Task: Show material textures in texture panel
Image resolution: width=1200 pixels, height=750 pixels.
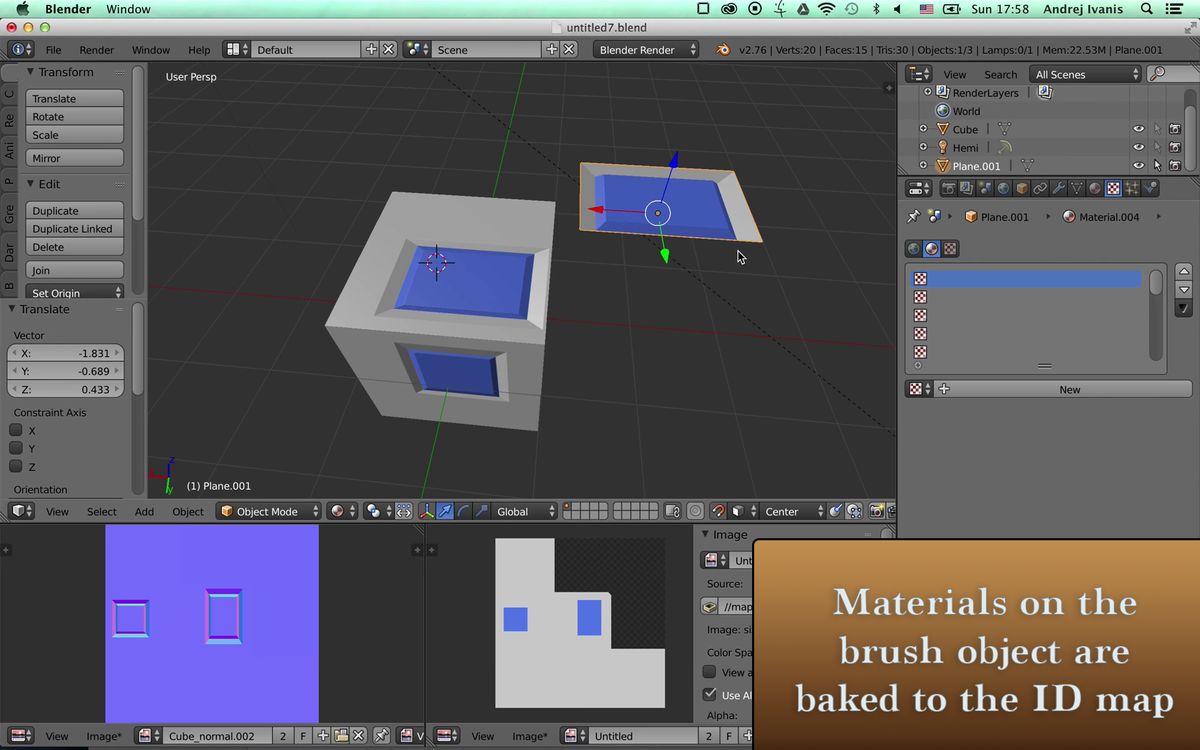Action: click(932, 248)
